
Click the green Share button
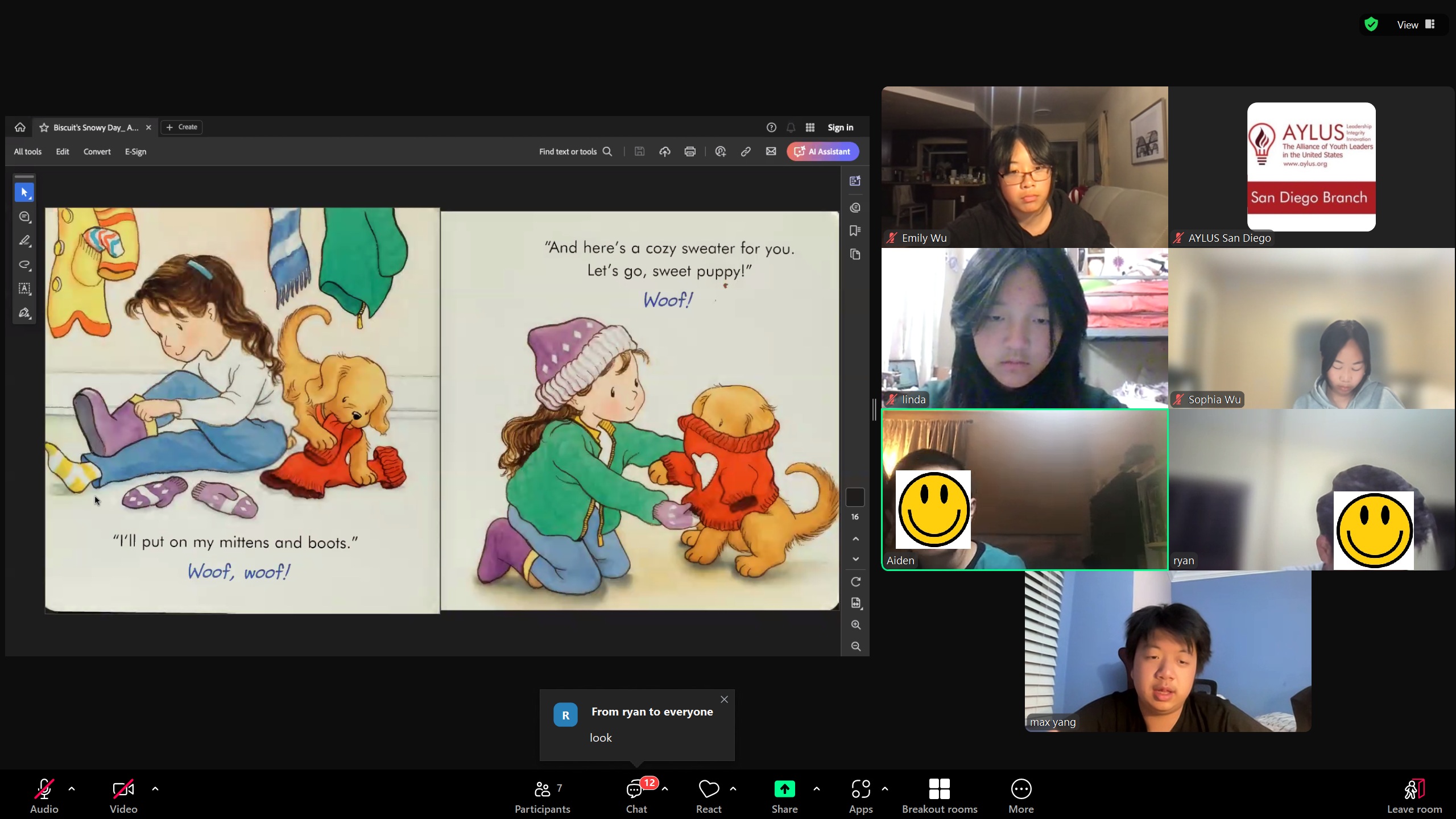click(x=784, y=796)
